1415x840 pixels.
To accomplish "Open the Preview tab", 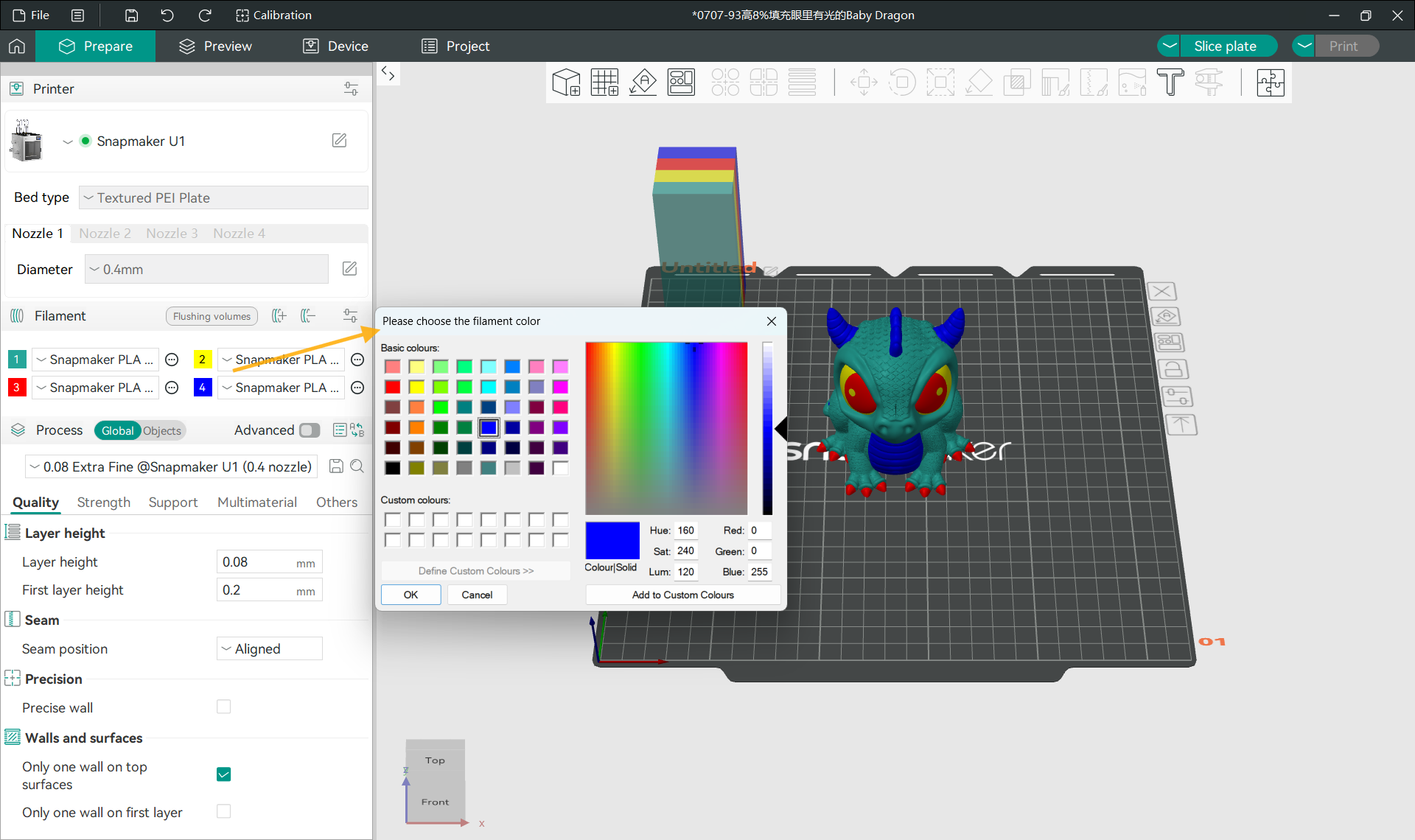I will [x=215, y=46].
